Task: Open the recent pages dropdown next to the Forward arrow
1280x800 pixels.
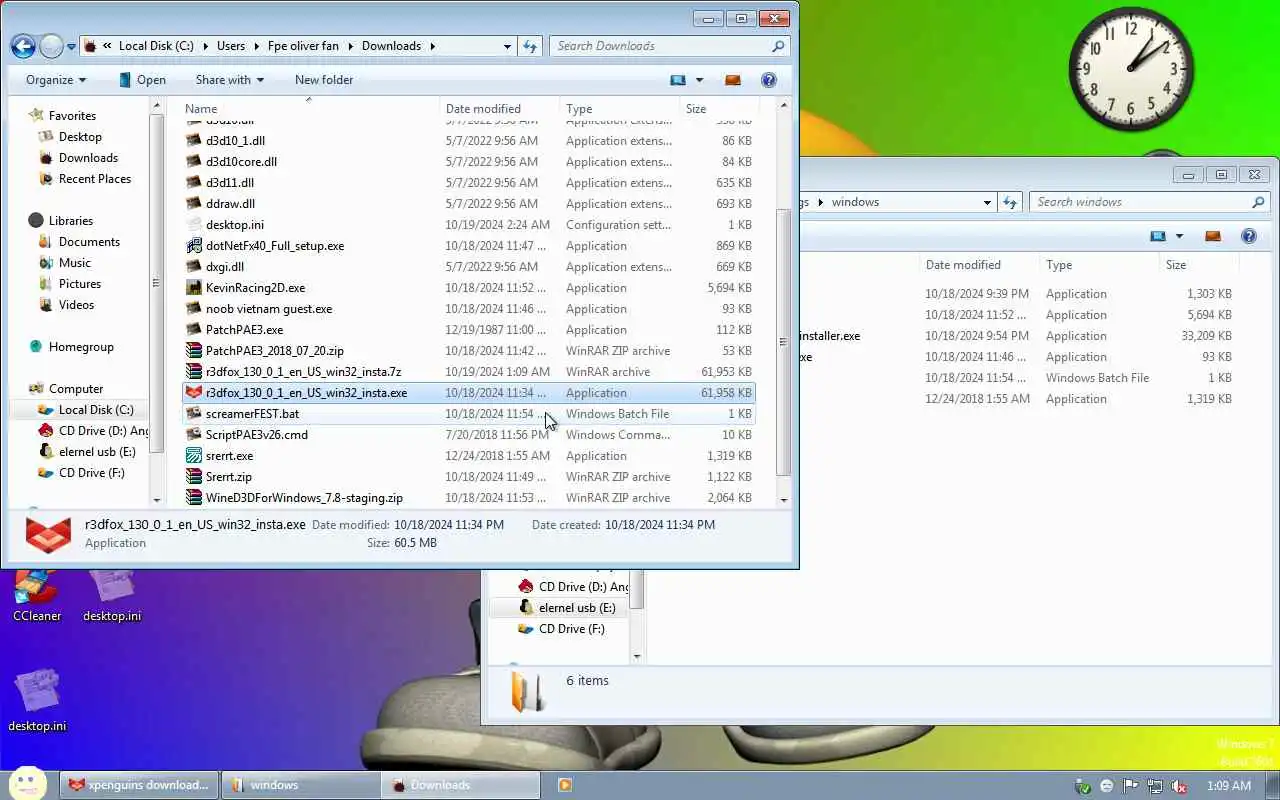Action: [x=71, y=47]
